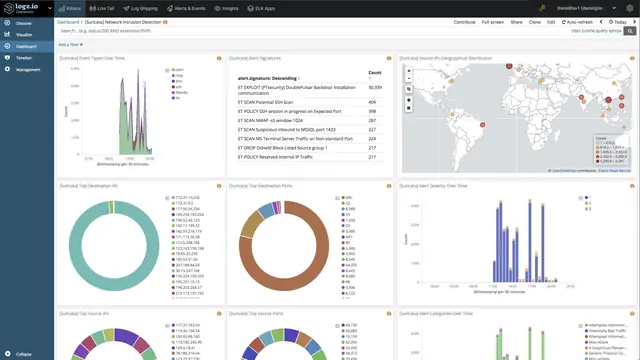Click orange icon on Event Types Over Time panel
The height and width of the screenshot is (360, 640).
tap(219, 58)
